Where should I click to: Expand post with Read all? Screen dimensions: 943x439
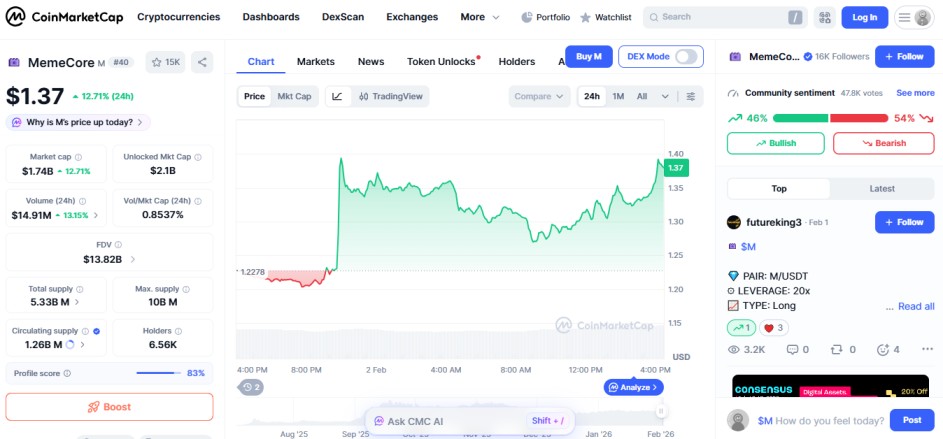[916, 306]
